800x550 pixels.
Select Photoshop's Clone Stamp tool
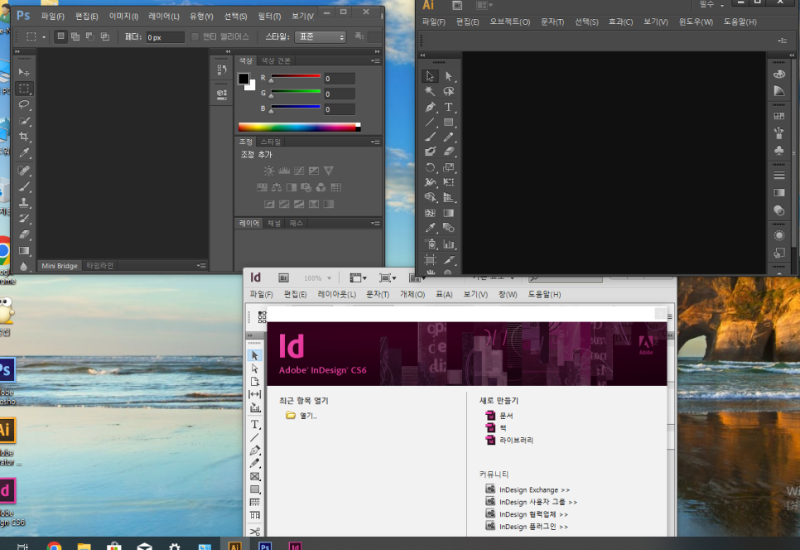click(24, 202)
